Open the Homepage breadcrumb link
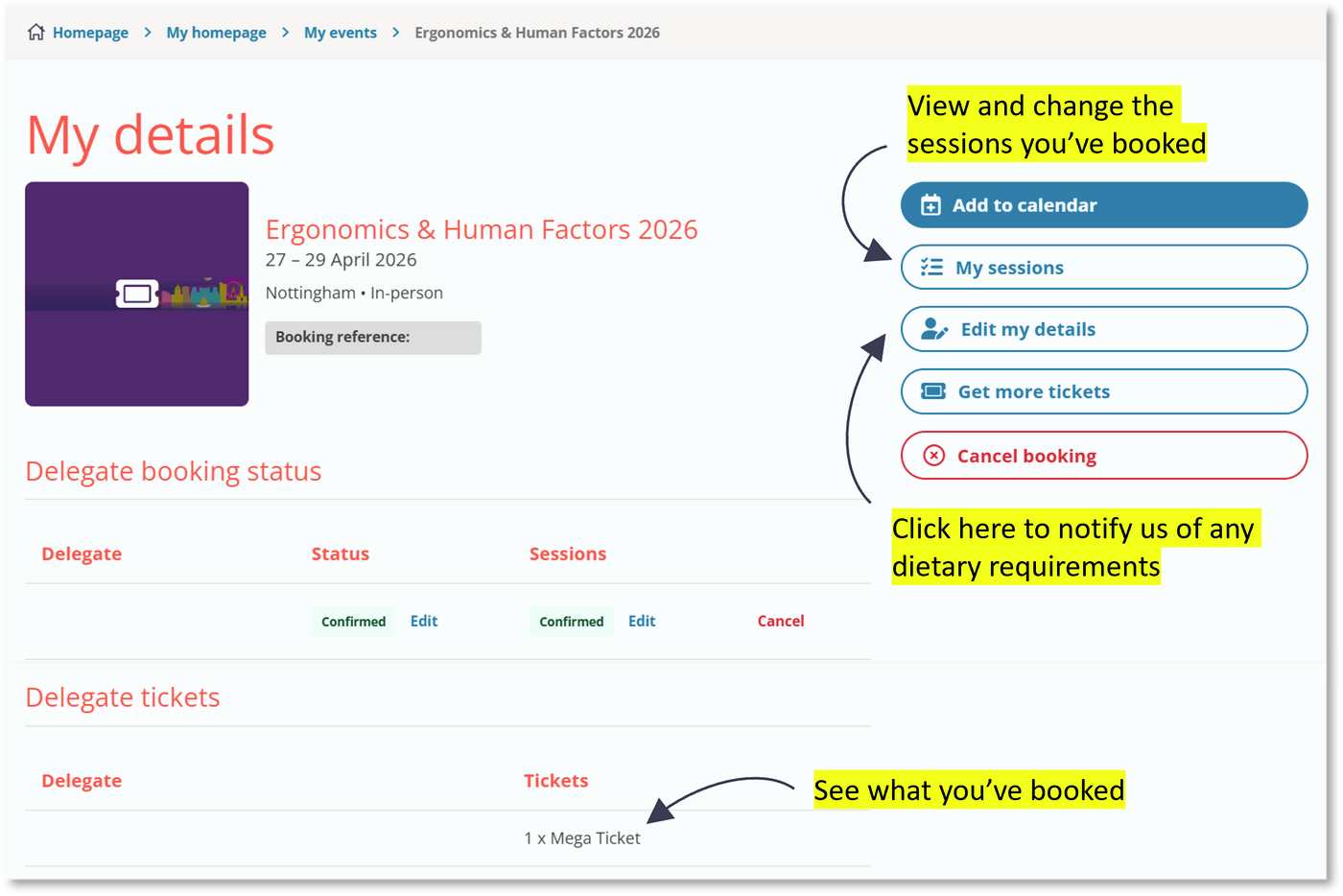This screenshot has height=896, width=1343. (x=90, y=33)
